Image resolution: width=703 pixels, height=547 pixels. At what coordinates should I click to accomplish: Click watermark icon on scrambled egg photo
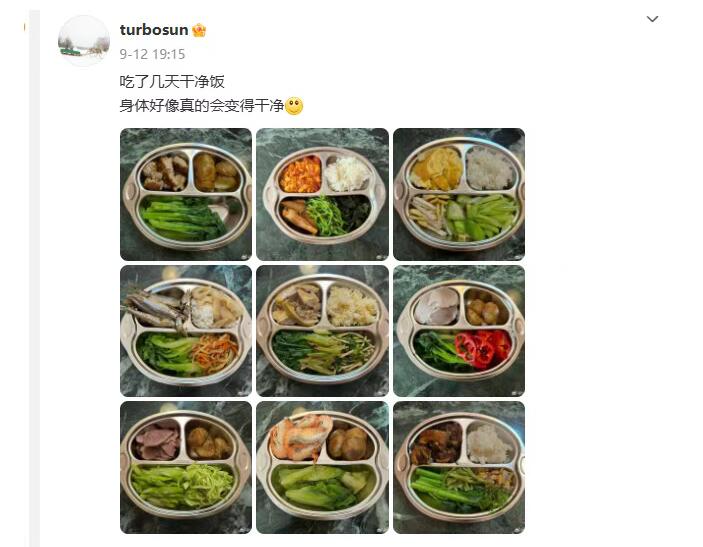pos(518,257)
